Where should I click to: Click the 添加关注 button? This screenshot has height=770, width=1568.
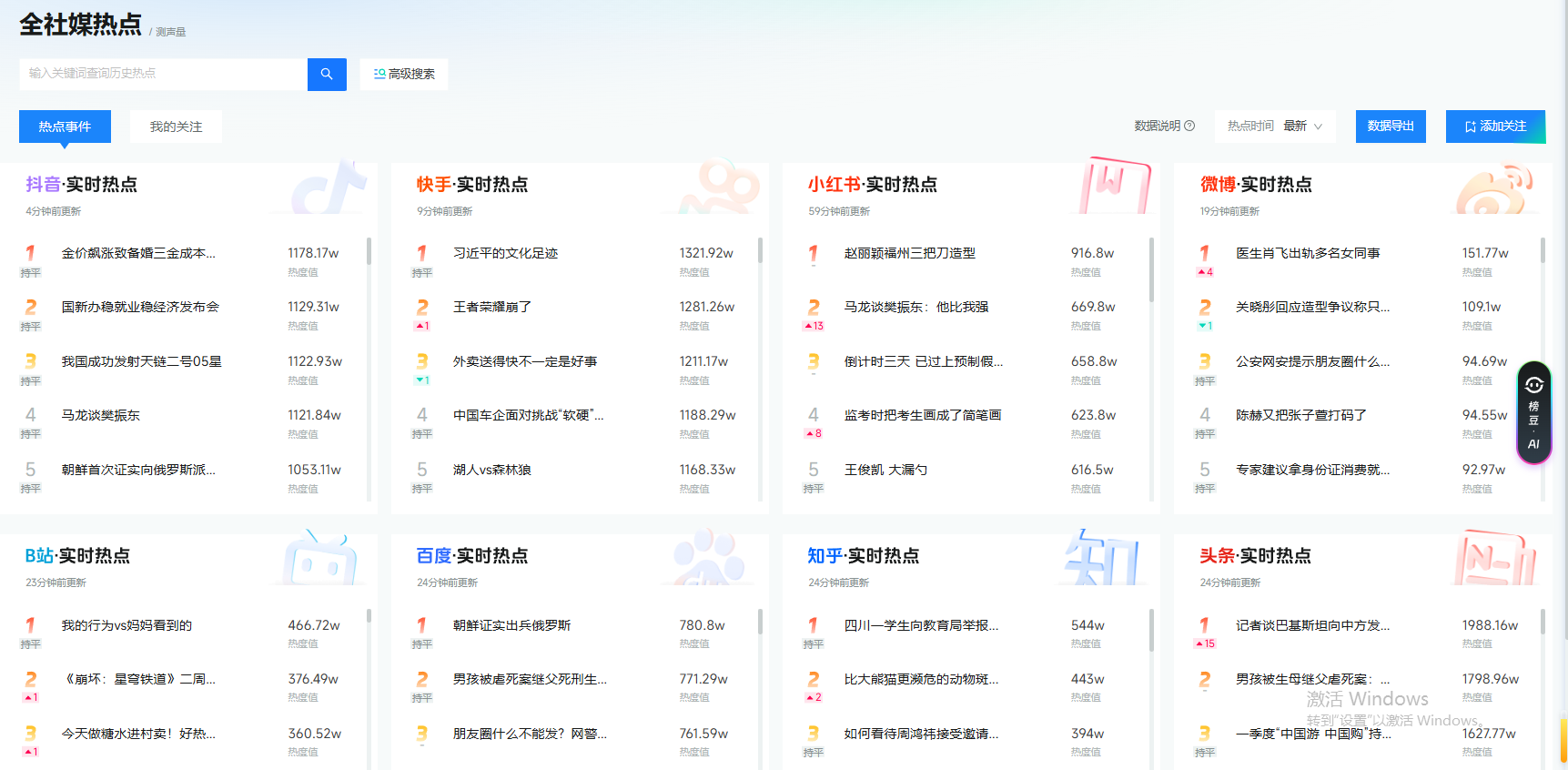click(x=1495, y=126)
